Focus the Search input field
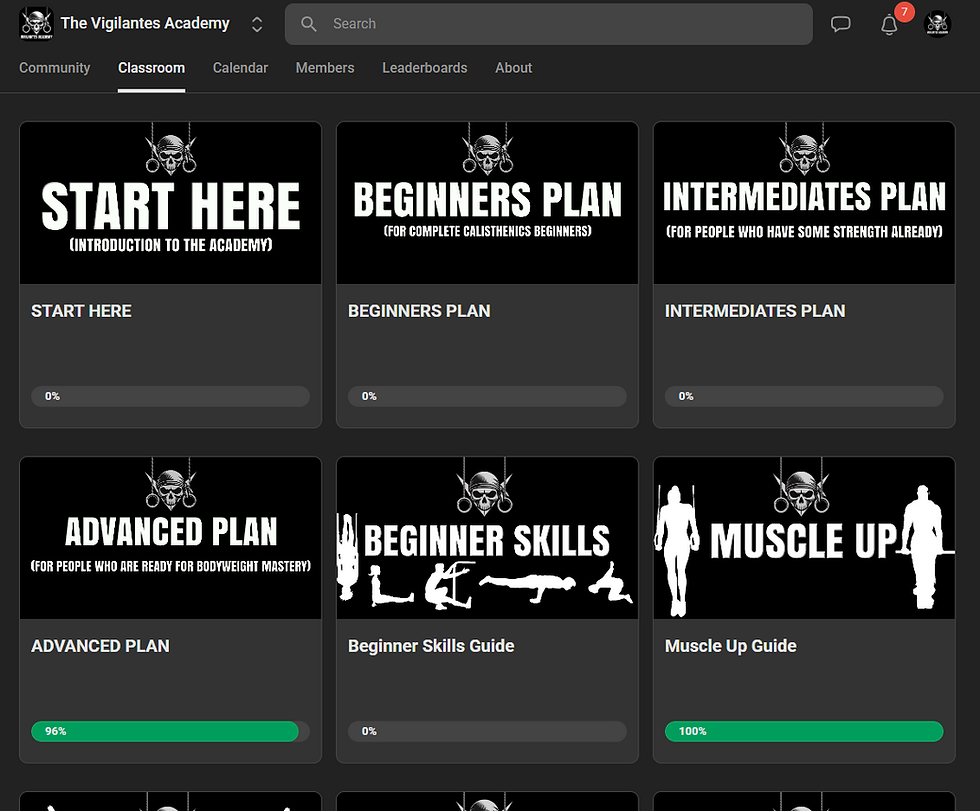 pyautogui.click(x=549, y=24)
